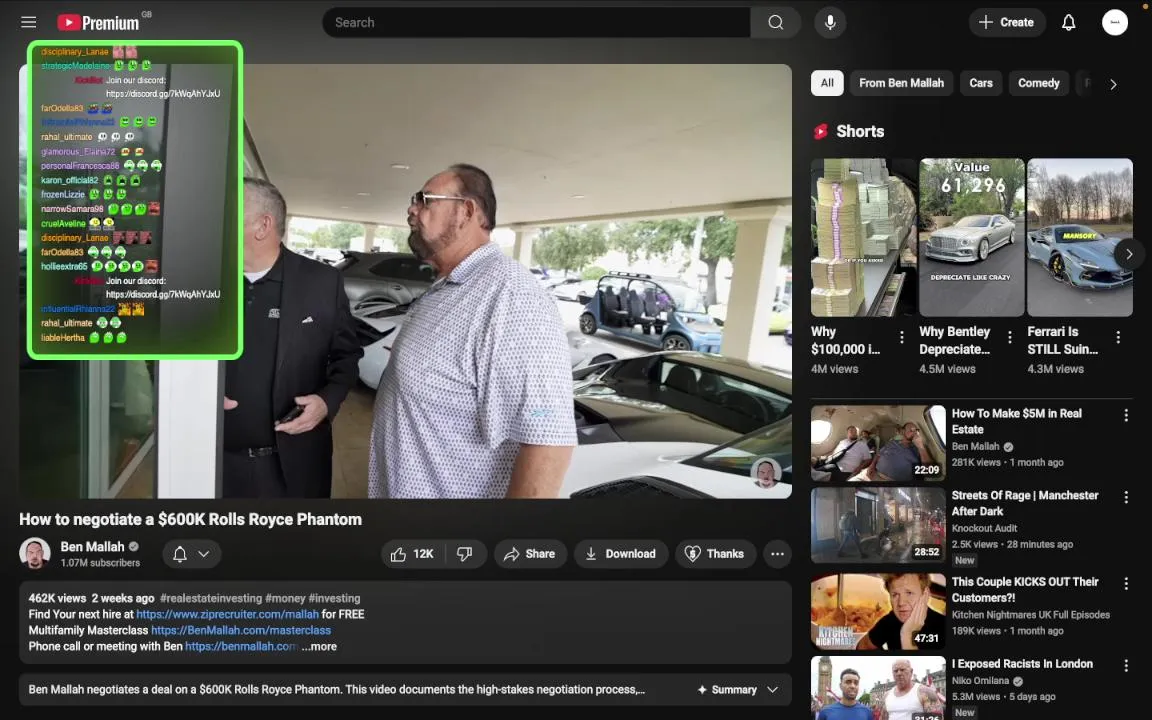Select the 'From Ben Mallah' chip
This screenshot has width=1152, height=720.
pos(901,83)
